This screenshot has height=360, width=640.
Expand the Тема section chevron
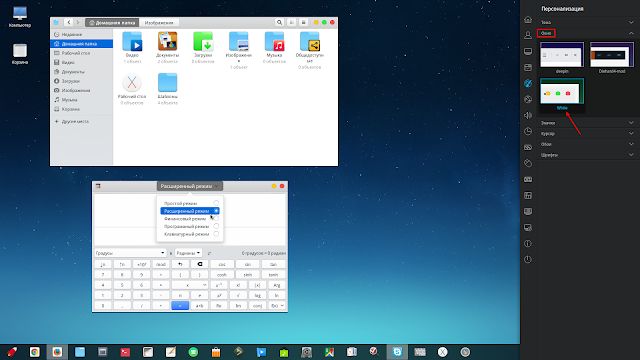point(631,22)
